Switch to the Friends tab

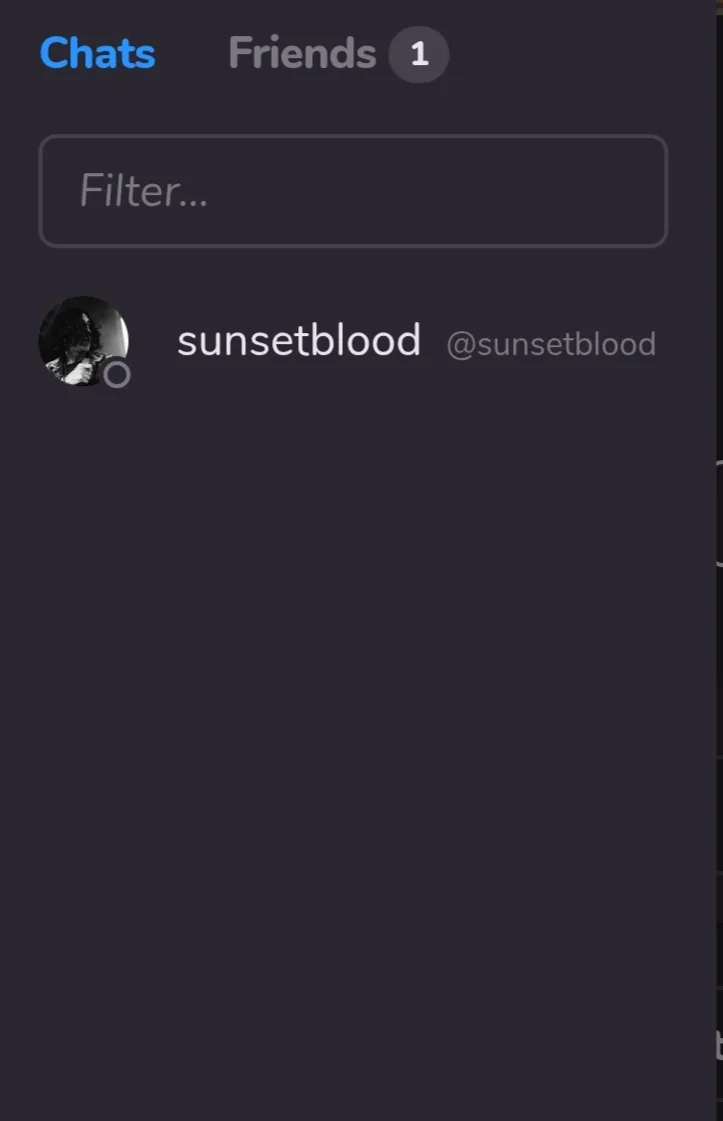coord(301,53)
